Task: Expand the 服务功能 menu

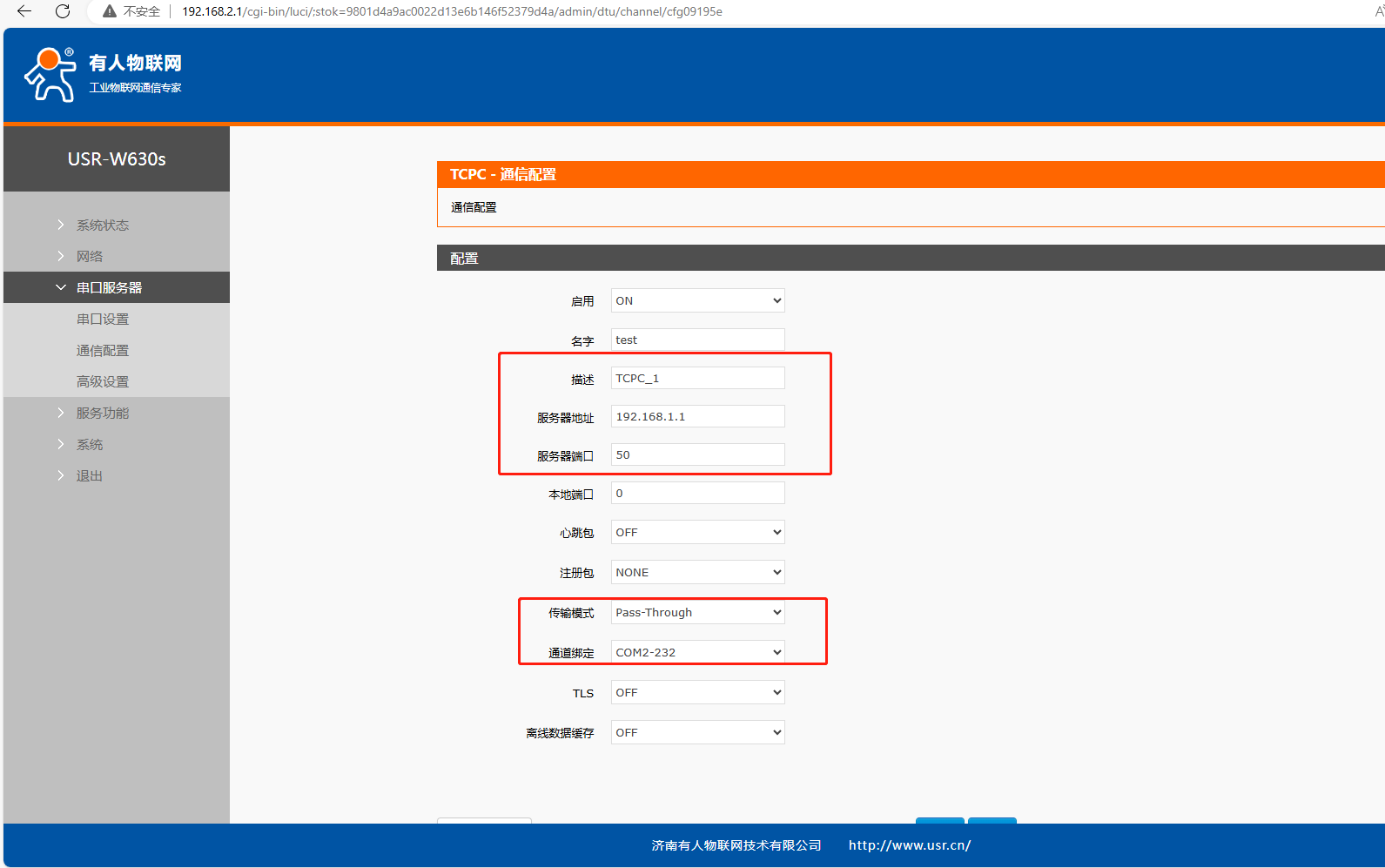Action: [x=103, y=413]
